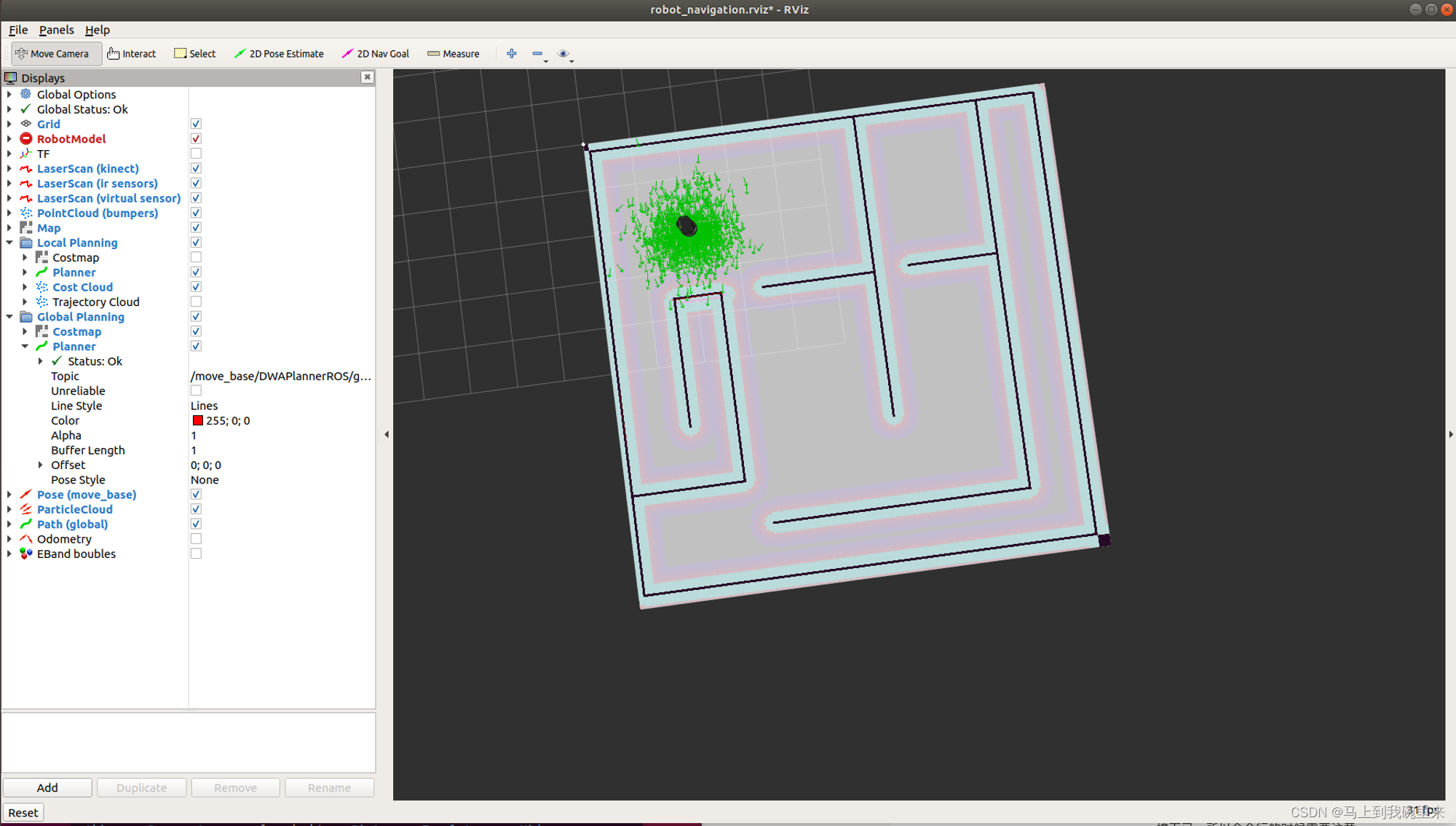Enable EBand boubles display checkbox
Image resolution: width=1456 pixels, height=826 pixels.
[x=196, y=554]
